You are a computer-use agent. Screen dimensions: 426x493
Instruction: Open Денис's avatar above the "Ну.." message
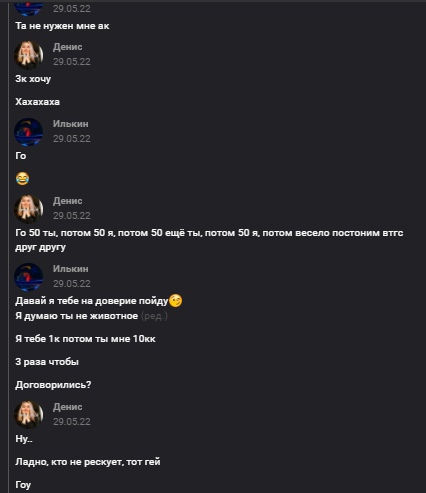coord(29,415)
